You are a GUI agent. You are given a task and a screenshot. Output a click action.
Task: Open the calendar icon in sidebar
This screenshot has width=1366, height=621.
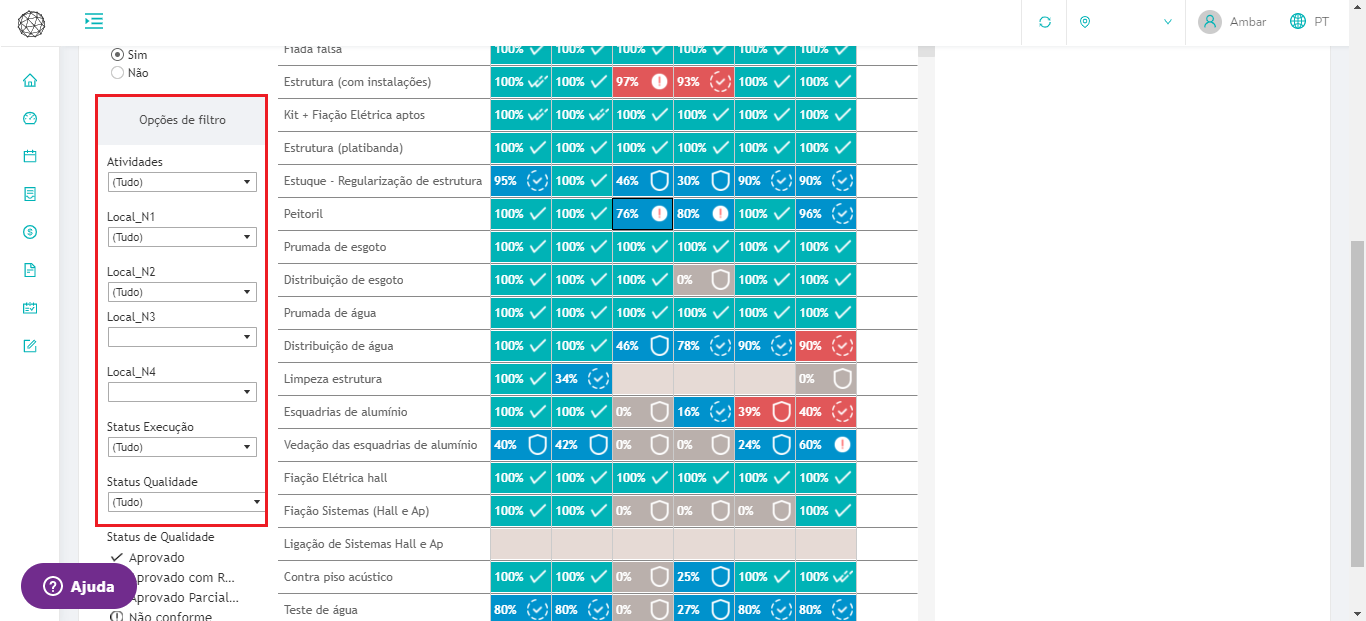[x=30, y=156]
